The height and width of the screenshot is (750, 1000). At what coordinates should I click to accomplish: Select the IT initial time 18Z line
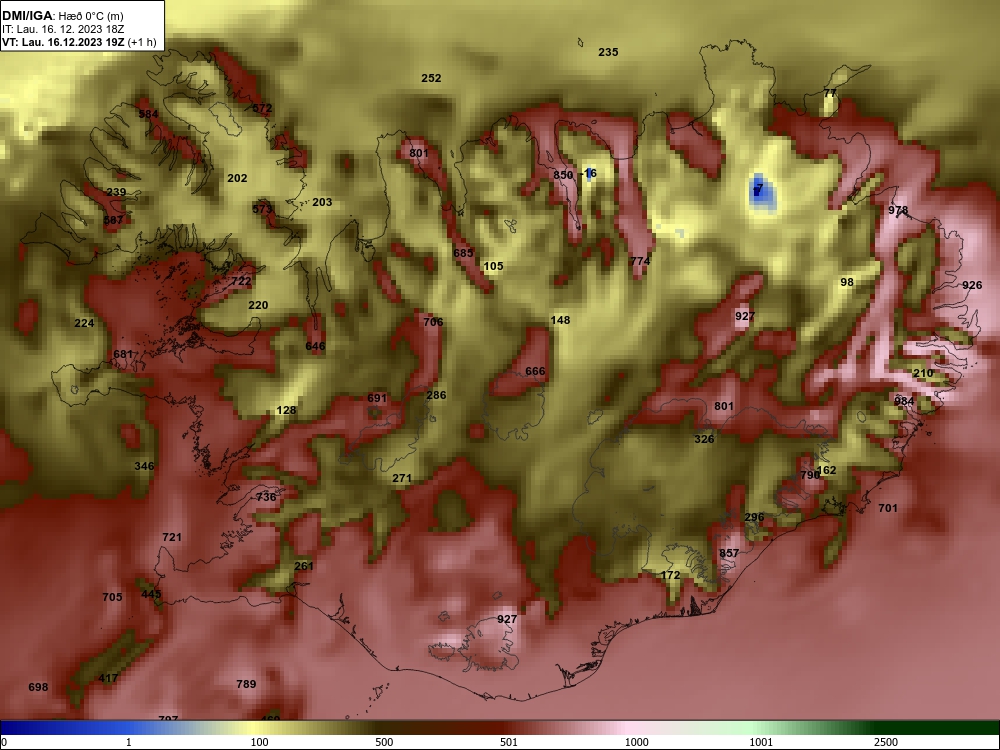click(62, 29)
